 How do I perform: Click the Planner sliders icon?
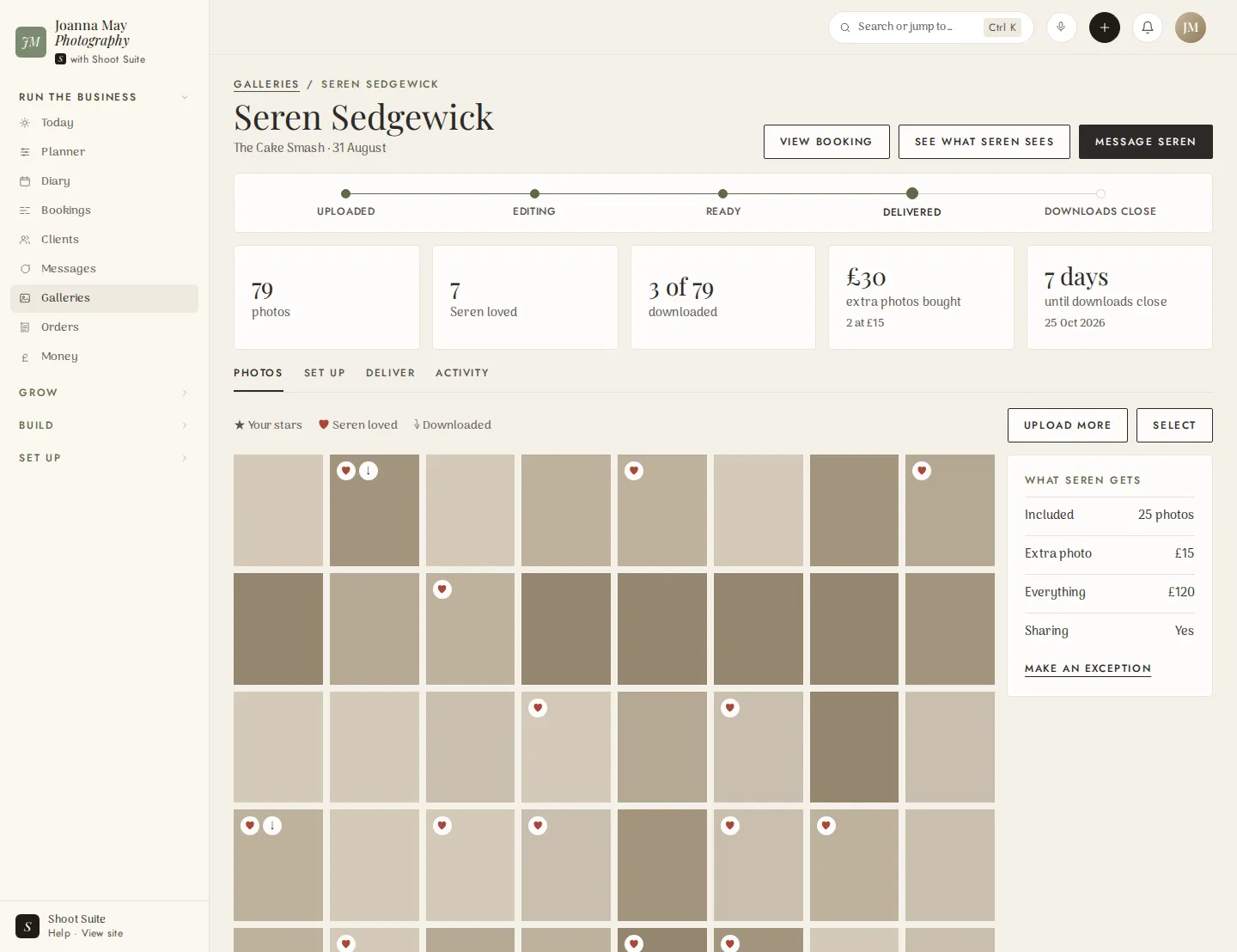point(25,152)
